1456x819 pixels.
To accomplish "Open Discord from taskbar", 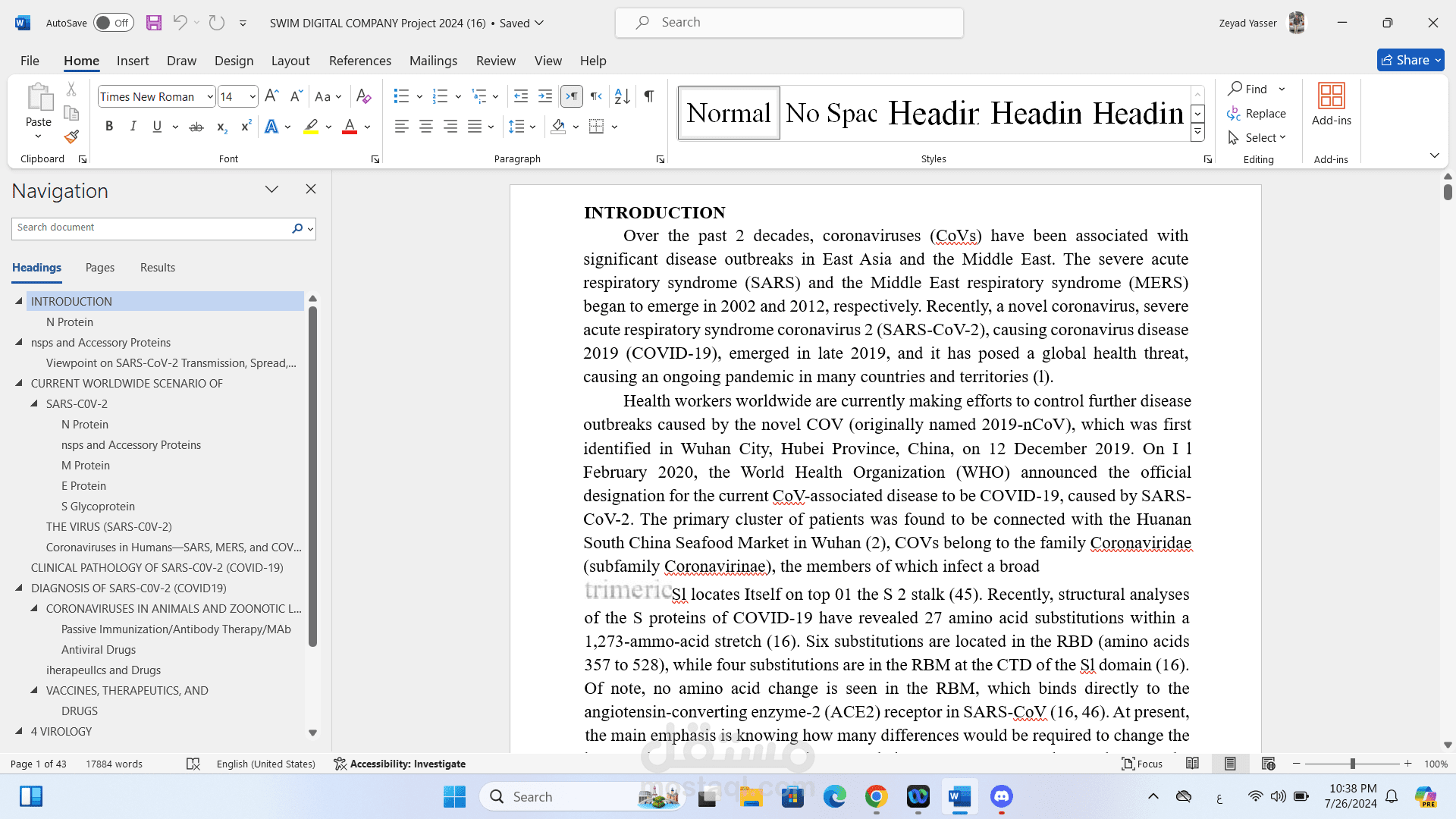I will coord(1002,797).
